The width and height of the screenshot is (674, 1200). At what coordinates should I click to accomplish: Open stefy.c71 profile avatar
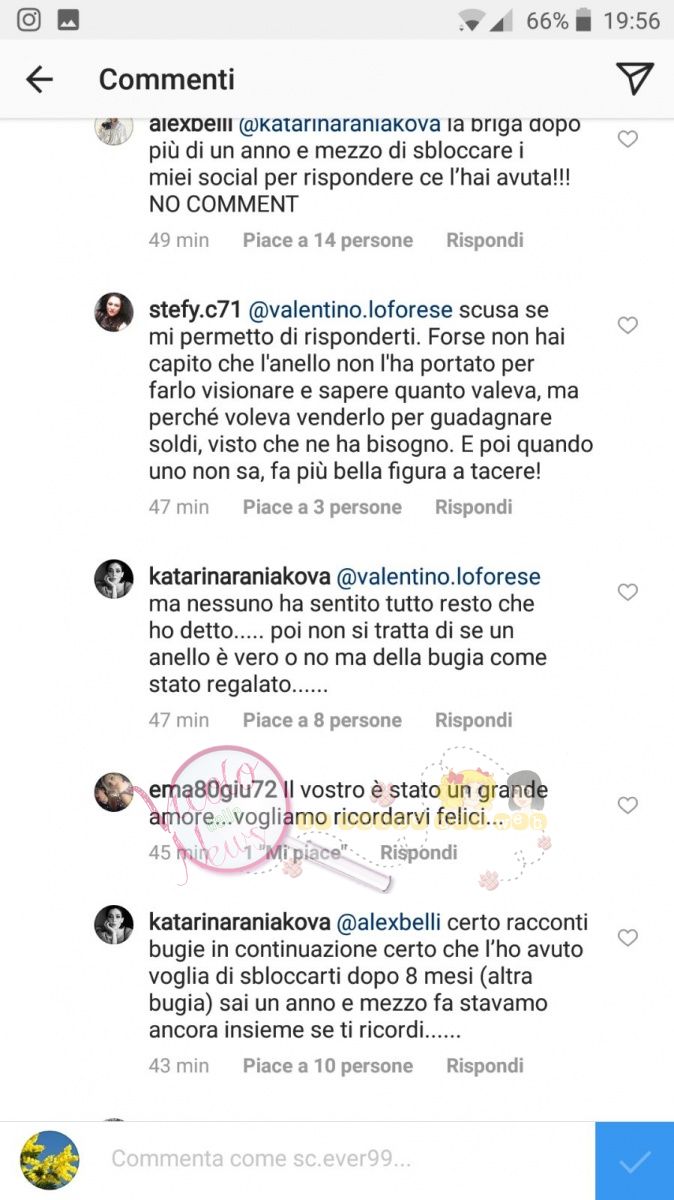(114, 312)
